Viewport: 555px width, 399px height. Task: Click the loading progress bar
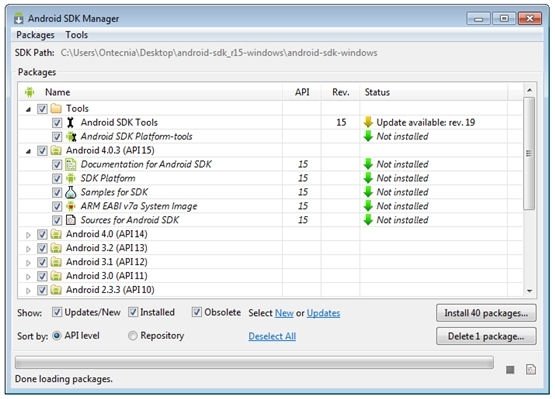pyautogui.click(x=254, y=363)
